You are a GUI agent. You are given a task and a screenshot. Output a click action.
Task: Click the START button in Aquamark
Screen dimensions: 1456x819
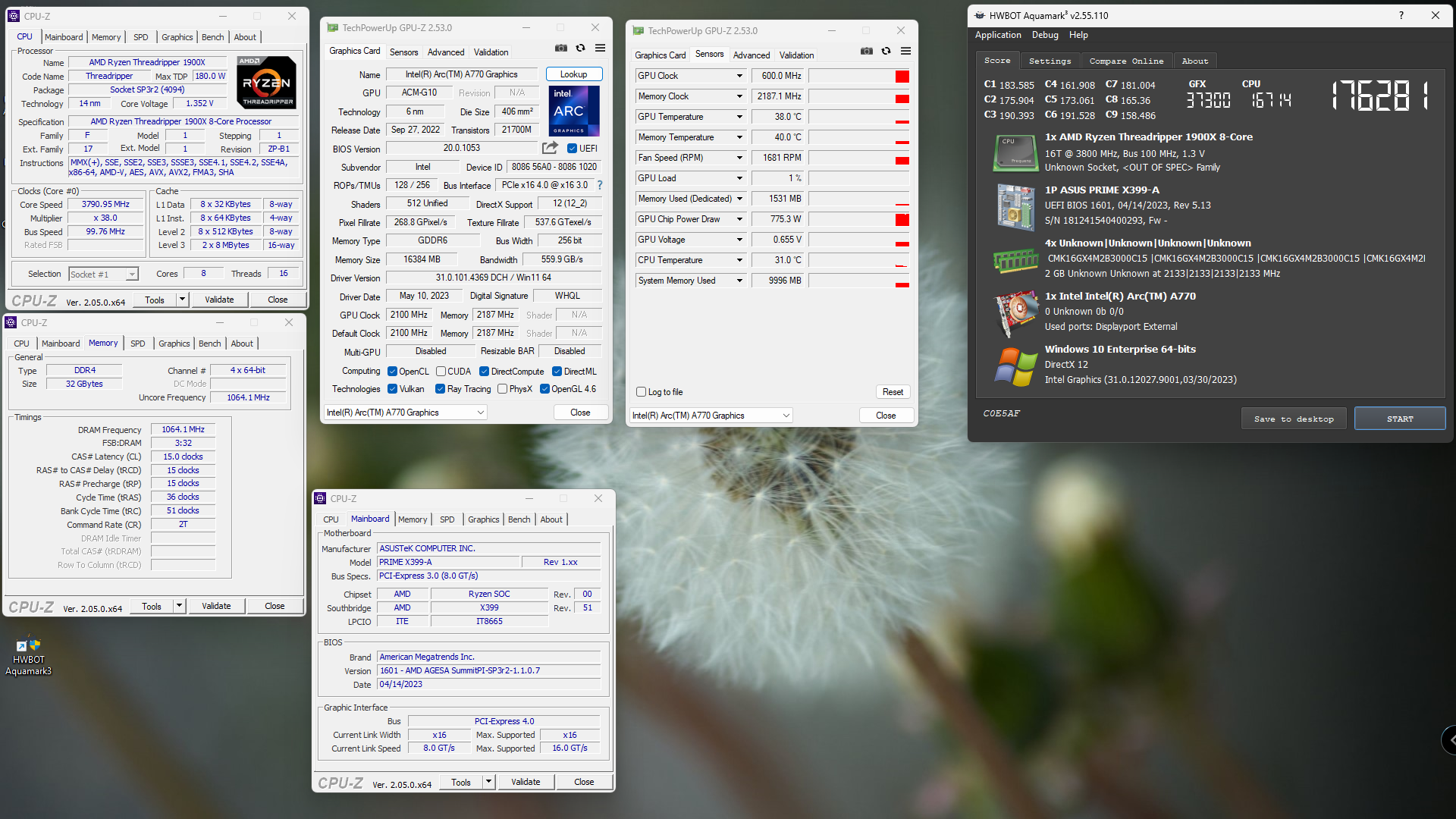pyautogui.click(x=1400, y=419)
